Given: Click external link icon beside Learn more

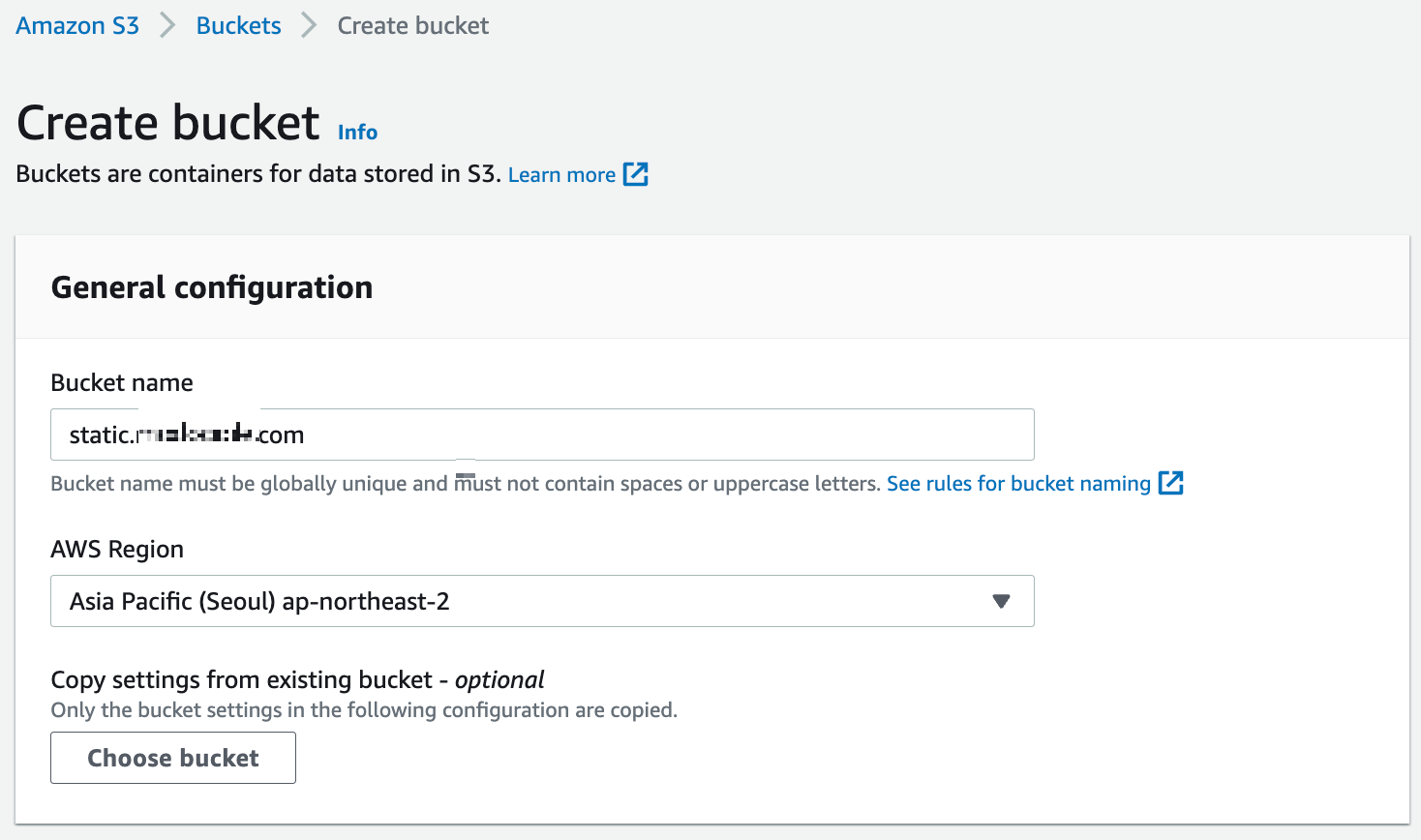Looking at the screenshot, I should pos(636,174).
